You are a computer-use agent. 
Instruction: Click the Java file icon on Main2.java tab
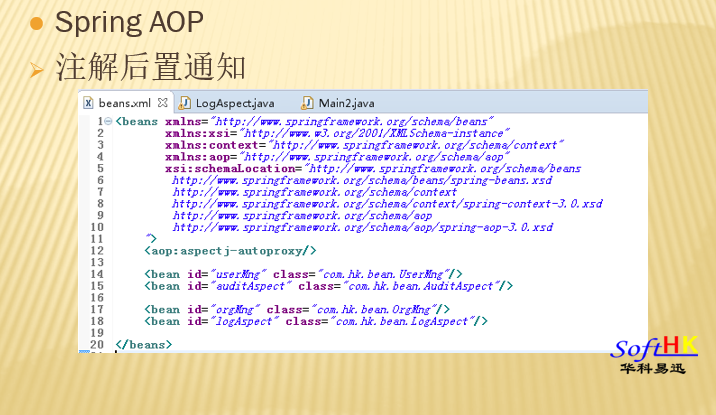(307, 103)
